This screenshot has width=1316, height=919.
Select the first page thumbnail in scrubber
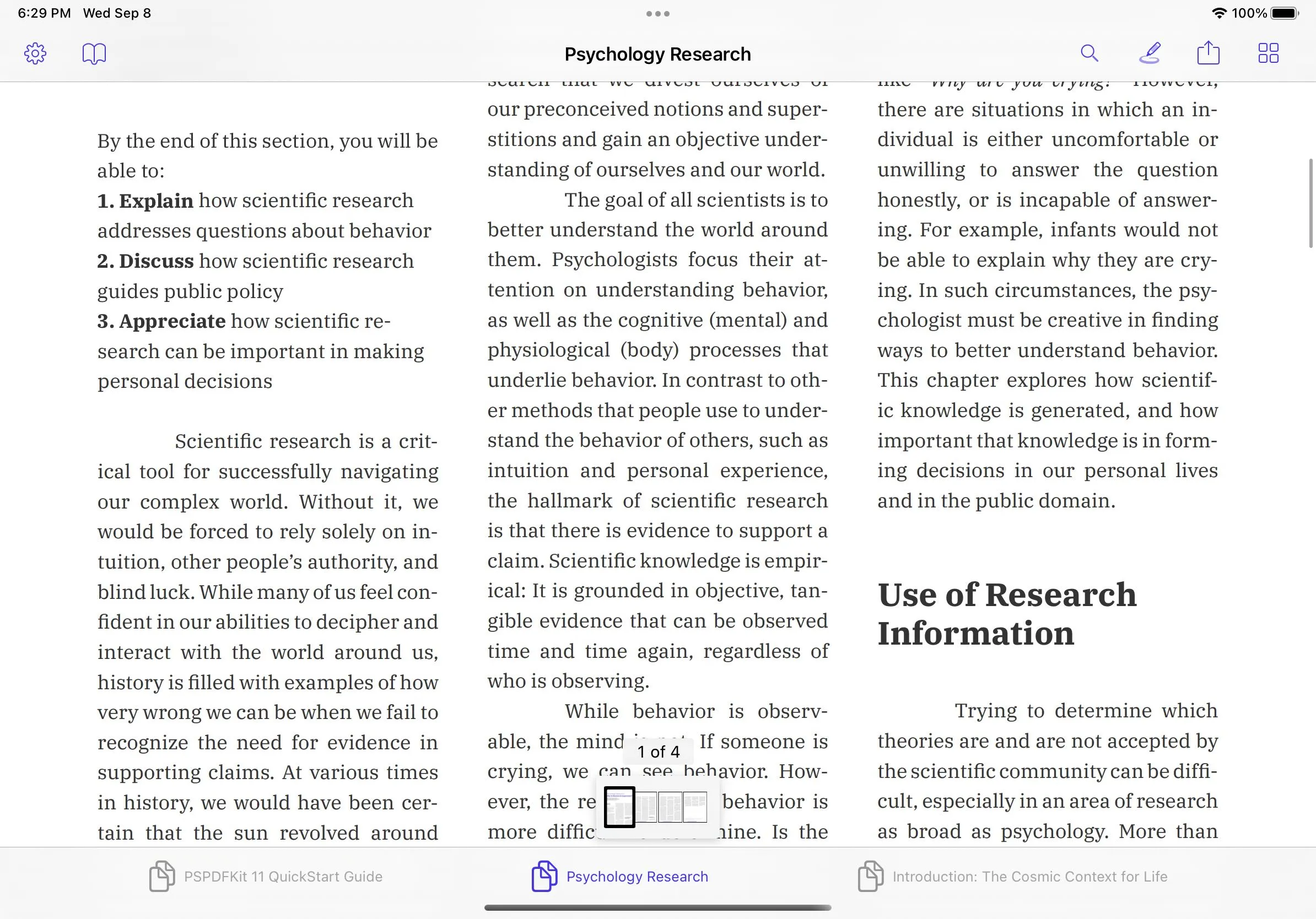(619, 808)
